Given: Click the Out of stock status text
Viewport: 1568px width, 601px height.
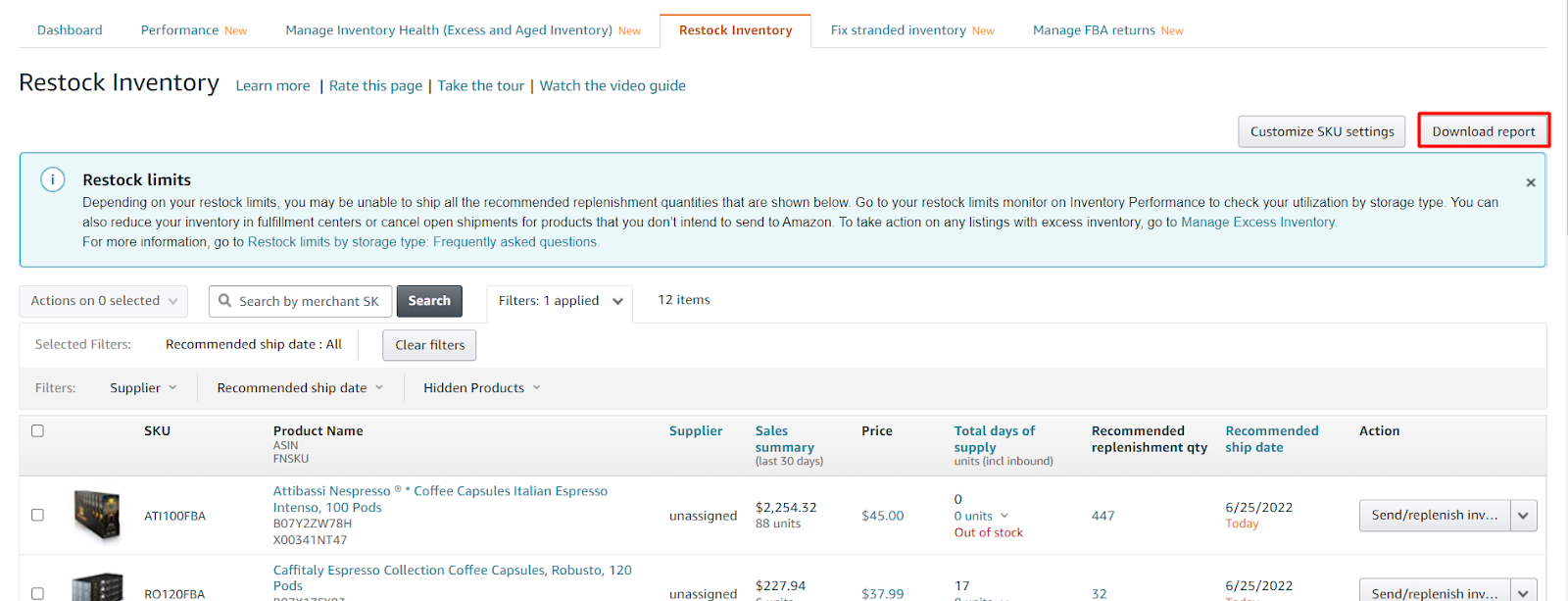Looking at the screenshot, I should tap(988, 532).
